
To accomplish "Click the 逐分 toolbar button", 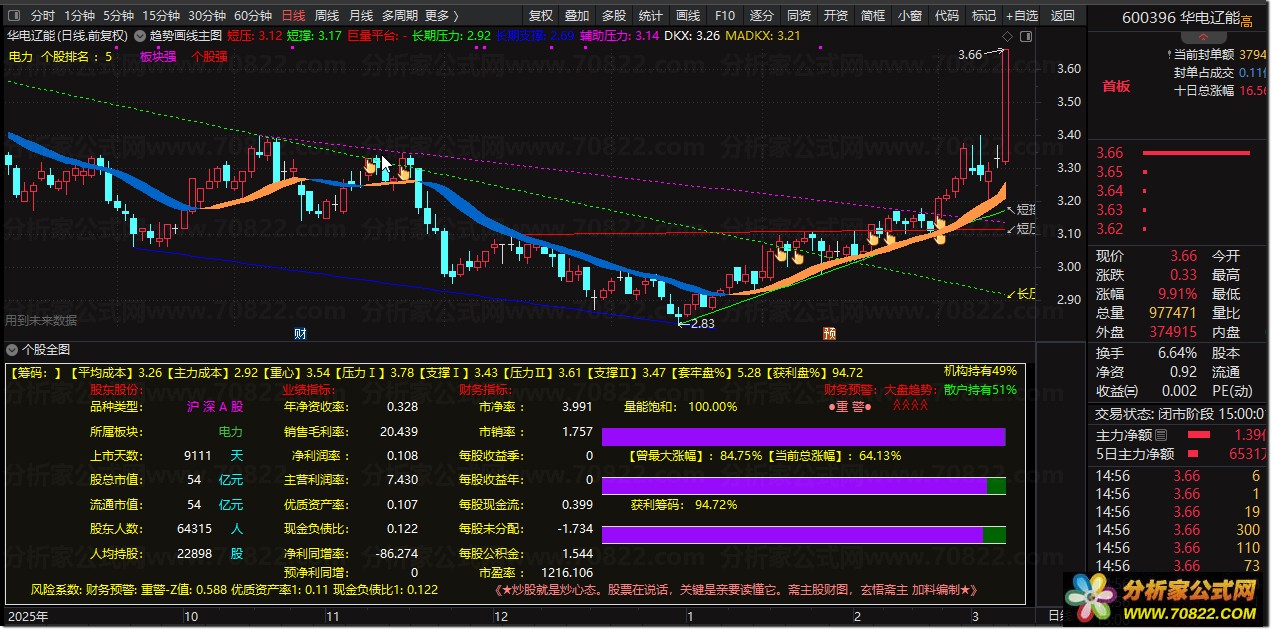I will (762, 16).
